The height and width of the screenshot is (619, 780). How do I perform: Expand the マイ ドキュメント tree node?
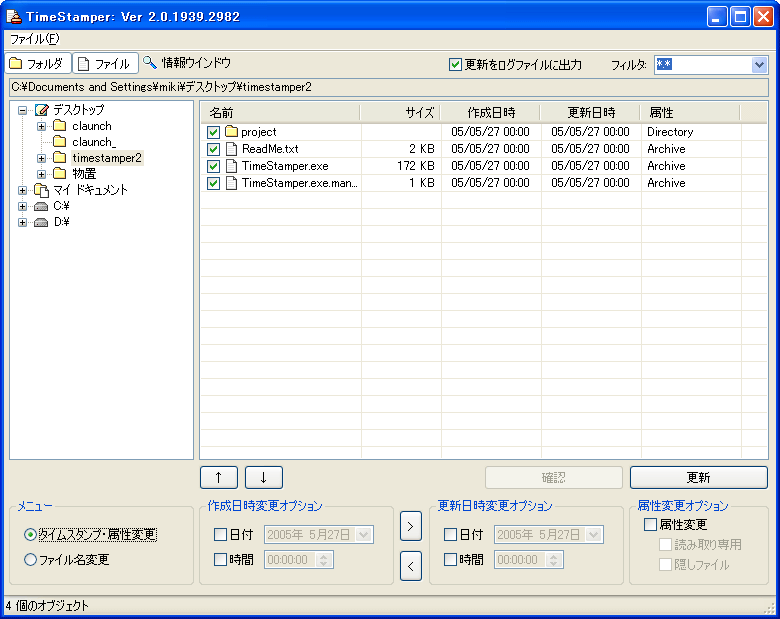tap(22, 190)
